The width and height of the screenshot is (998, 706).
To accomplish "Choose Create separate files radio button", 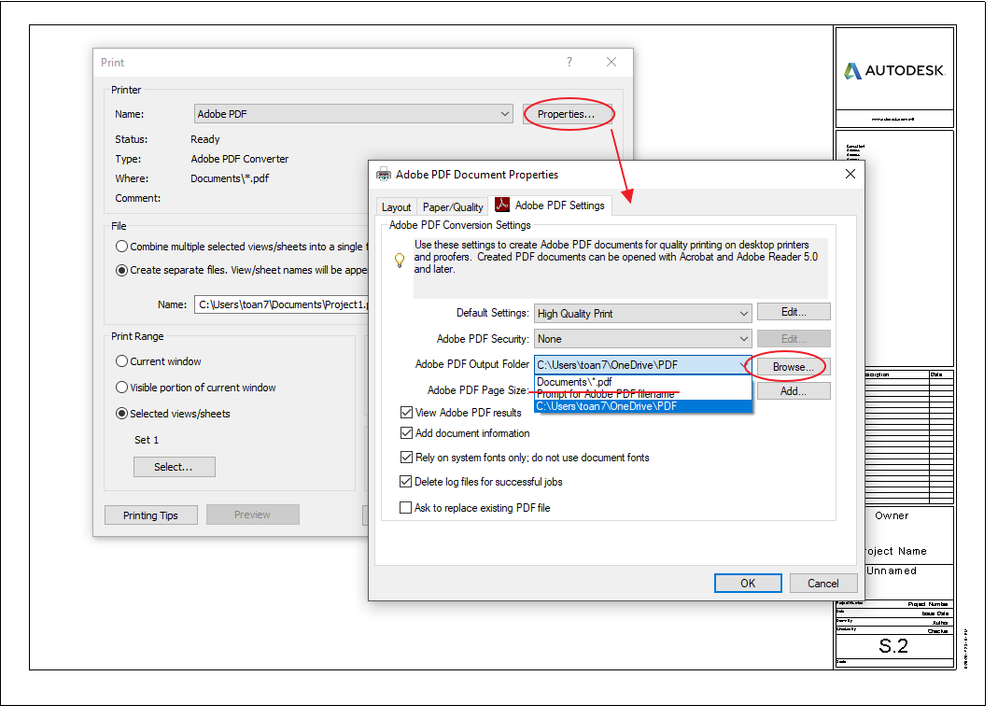I will pos(122,270).
